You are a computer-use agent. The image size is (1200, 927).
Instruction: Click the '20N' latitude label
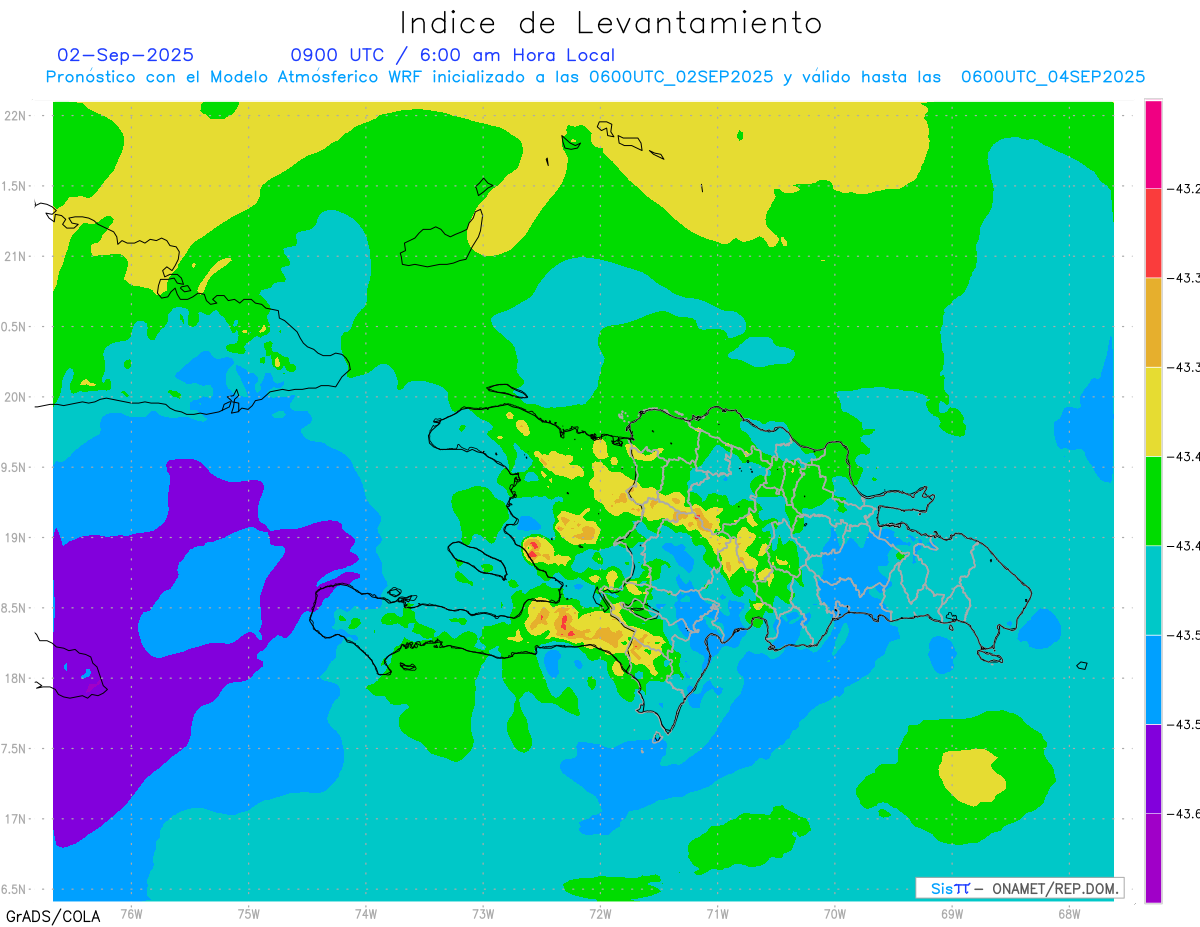17,397
